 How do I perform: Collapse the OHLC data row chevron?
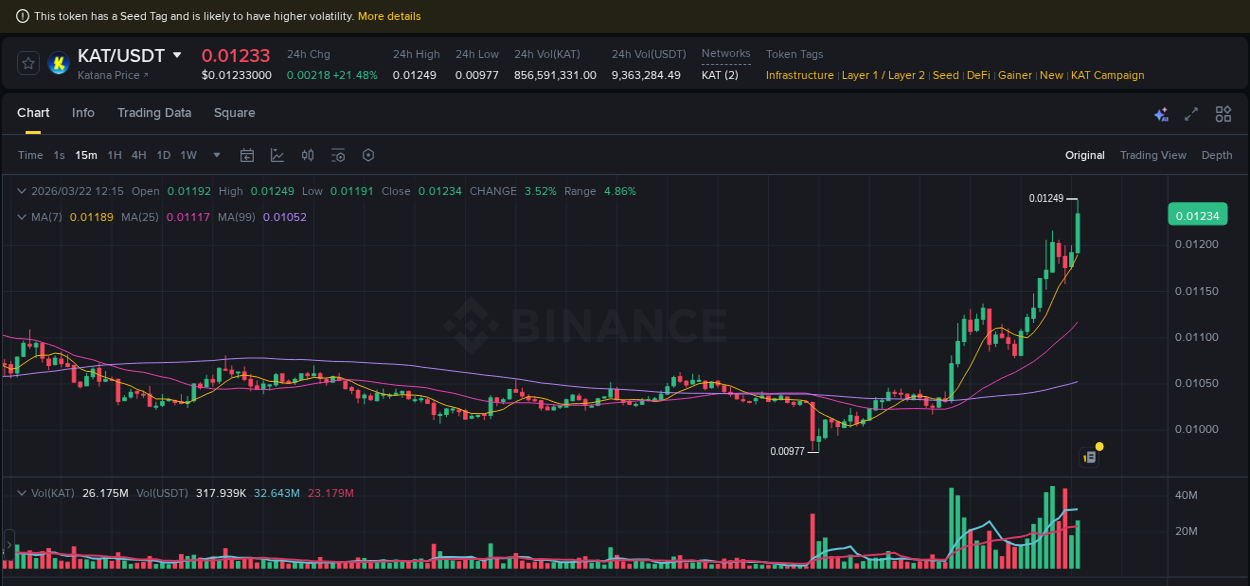[x=22, y=190]
